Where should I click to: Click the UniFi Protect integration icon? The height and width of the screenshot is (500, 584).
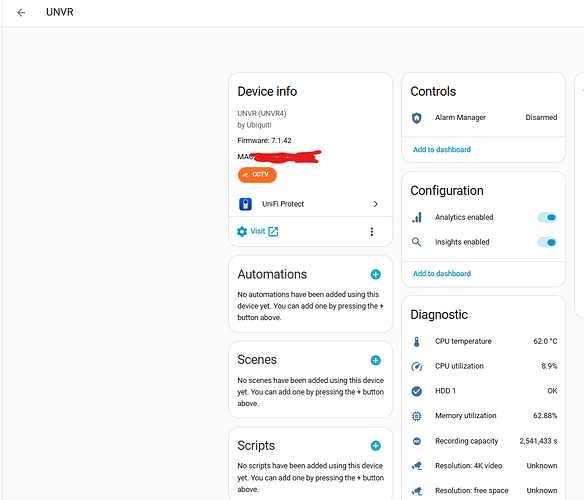[x=245, y=204]
